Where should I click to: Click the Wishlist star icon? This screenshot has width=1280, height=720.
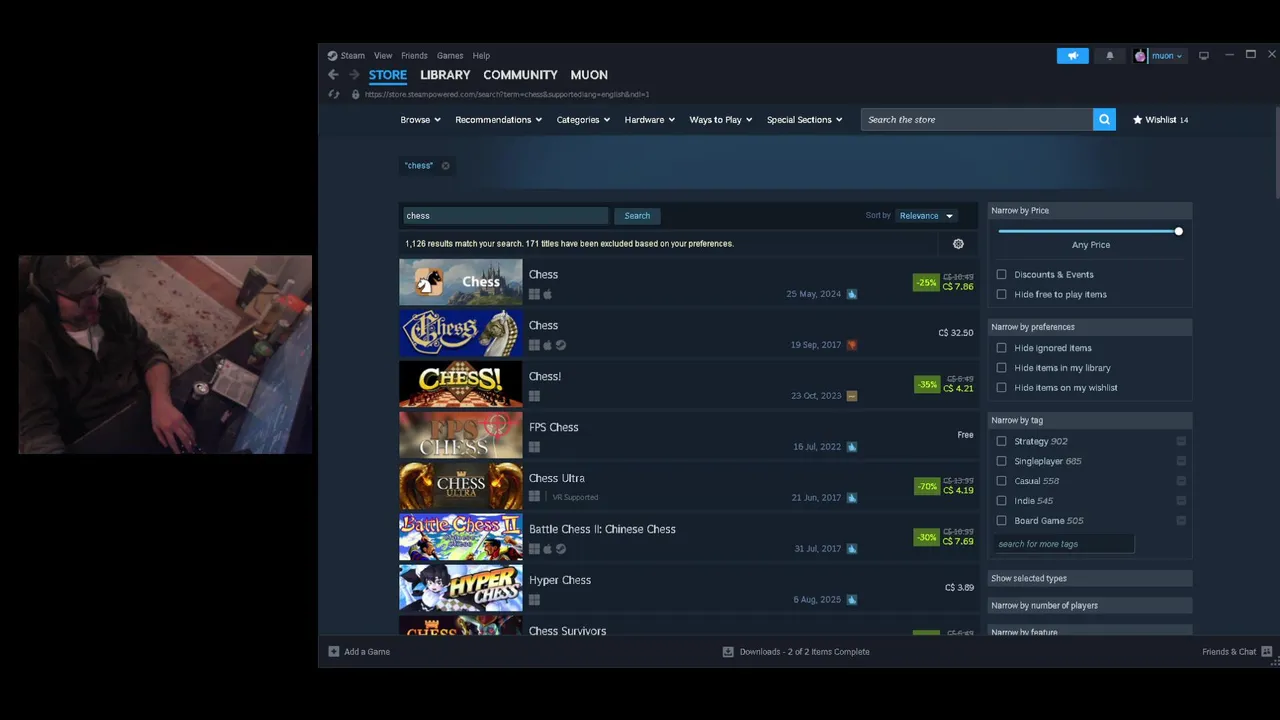coord(1137,120)
